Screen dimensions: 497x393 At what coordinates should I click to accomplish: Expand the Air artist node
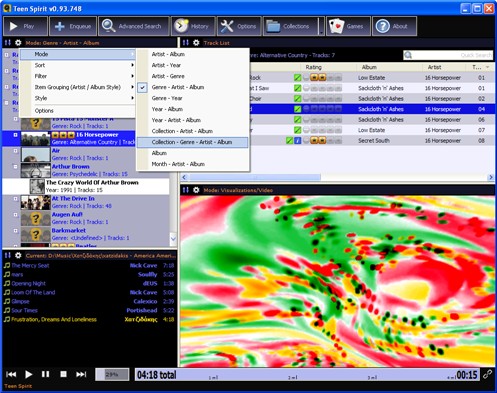tap(15, 151)
